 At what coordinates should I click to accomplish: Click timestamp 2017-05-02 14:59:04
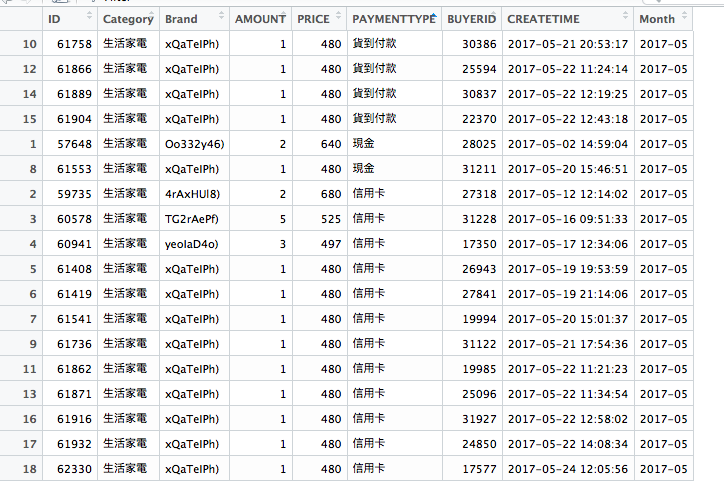click(x=568, y=144)
